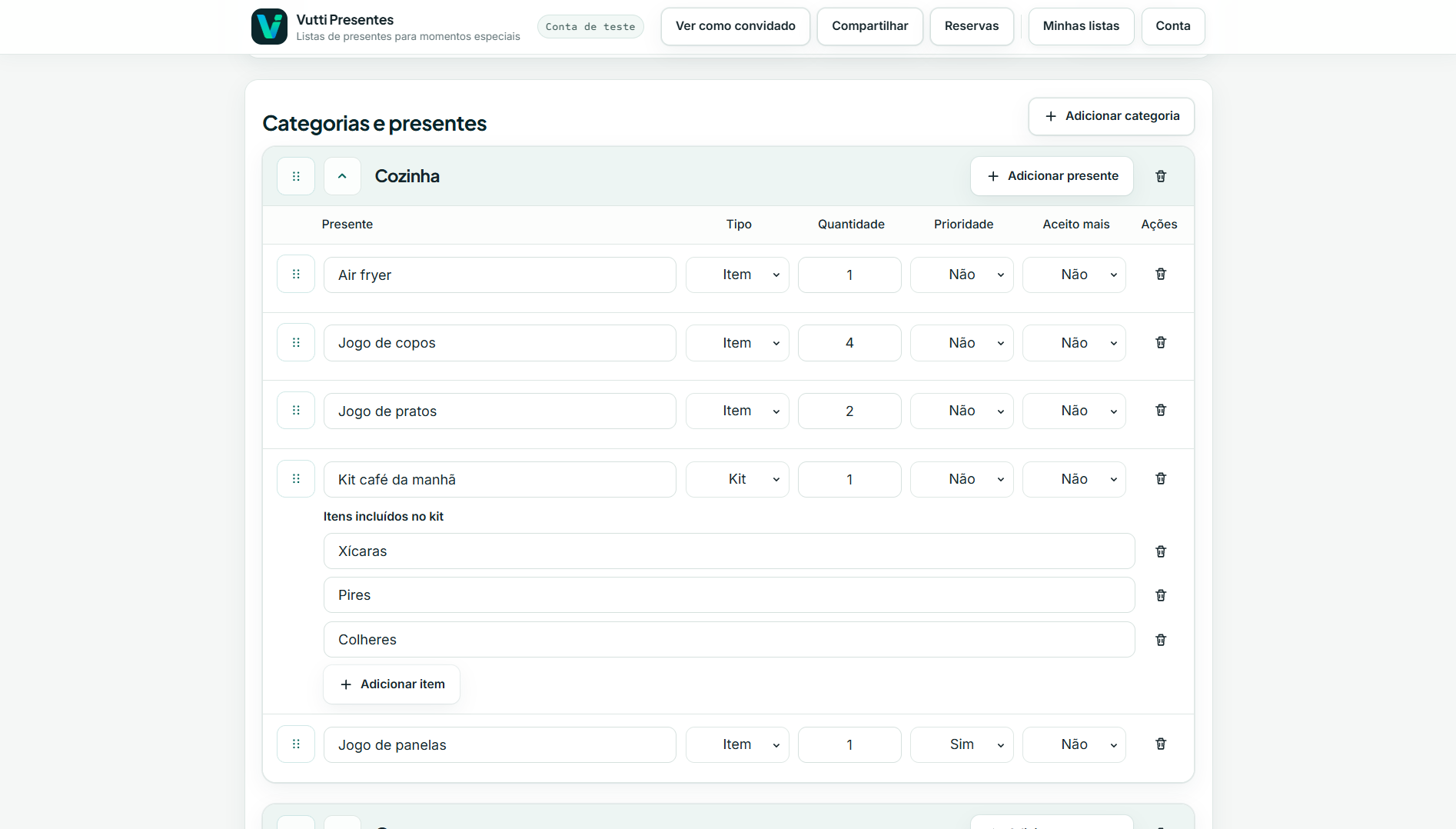This screenshot has height=829, width=1456.
Task: Open Prioridade dropdown for Jogo de panelas
Action: coord(962,744)
